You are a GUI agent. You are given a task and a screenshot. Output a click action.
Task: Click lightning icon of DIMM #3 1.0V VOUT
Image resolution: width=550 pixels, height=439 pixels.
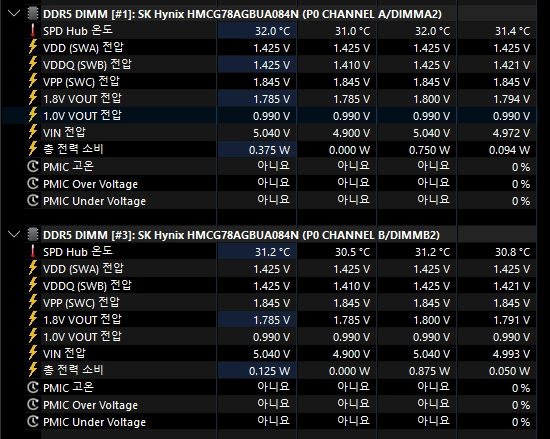tap(33, 337)
